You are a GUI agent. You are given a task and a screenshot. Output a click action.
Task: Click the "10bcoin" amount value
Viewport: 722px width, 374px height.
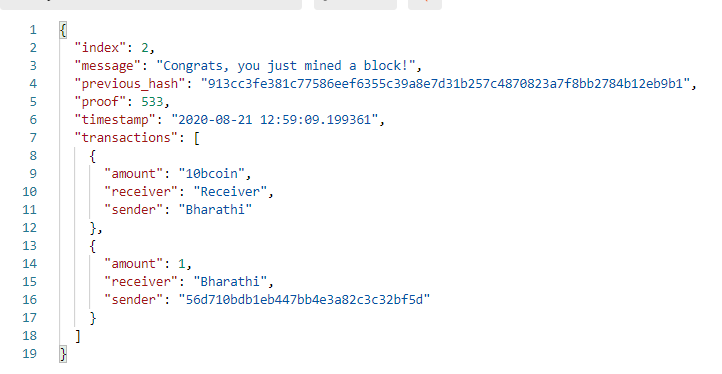212,174
